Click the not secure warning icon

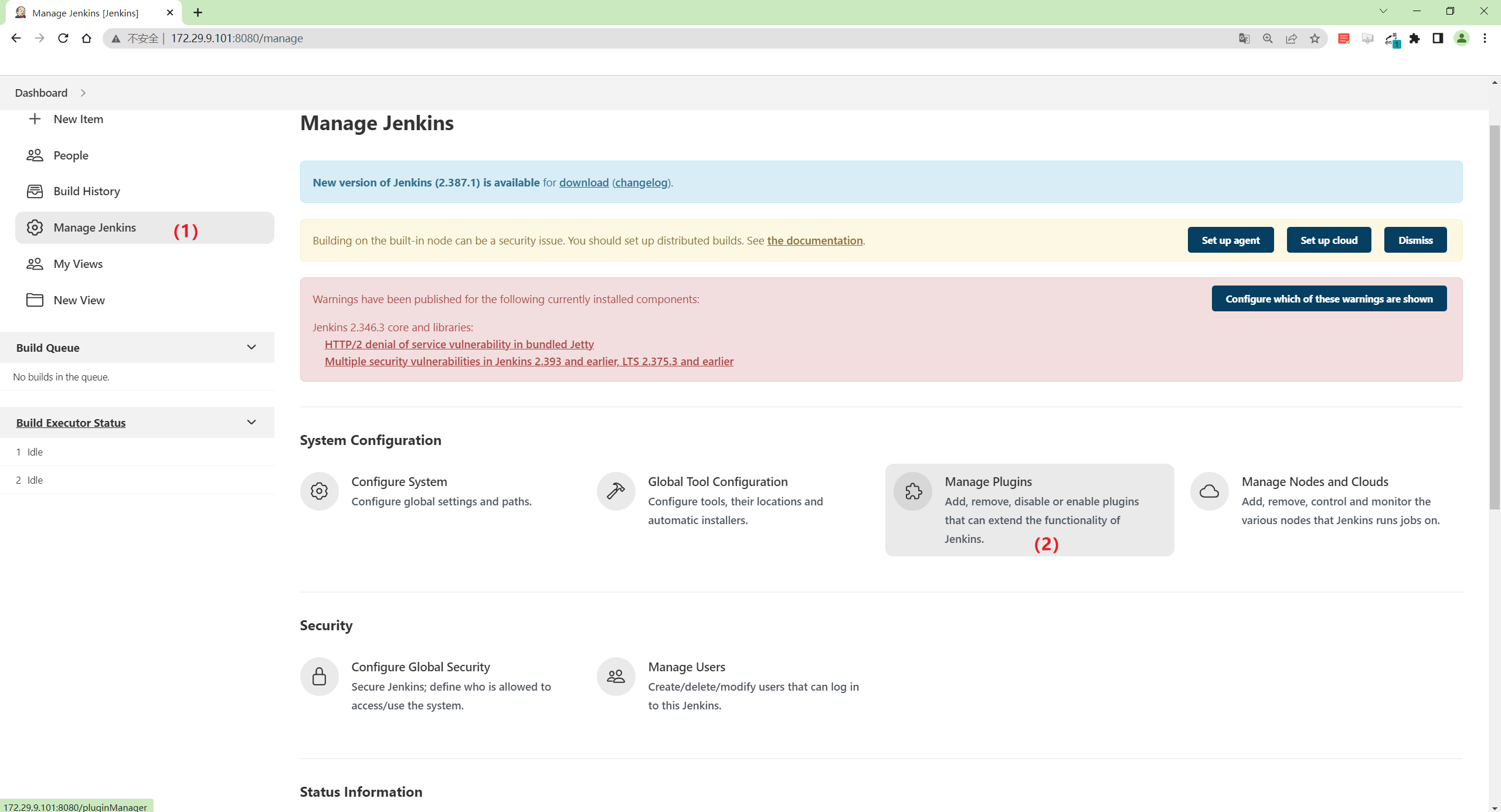tap(116, 39)
